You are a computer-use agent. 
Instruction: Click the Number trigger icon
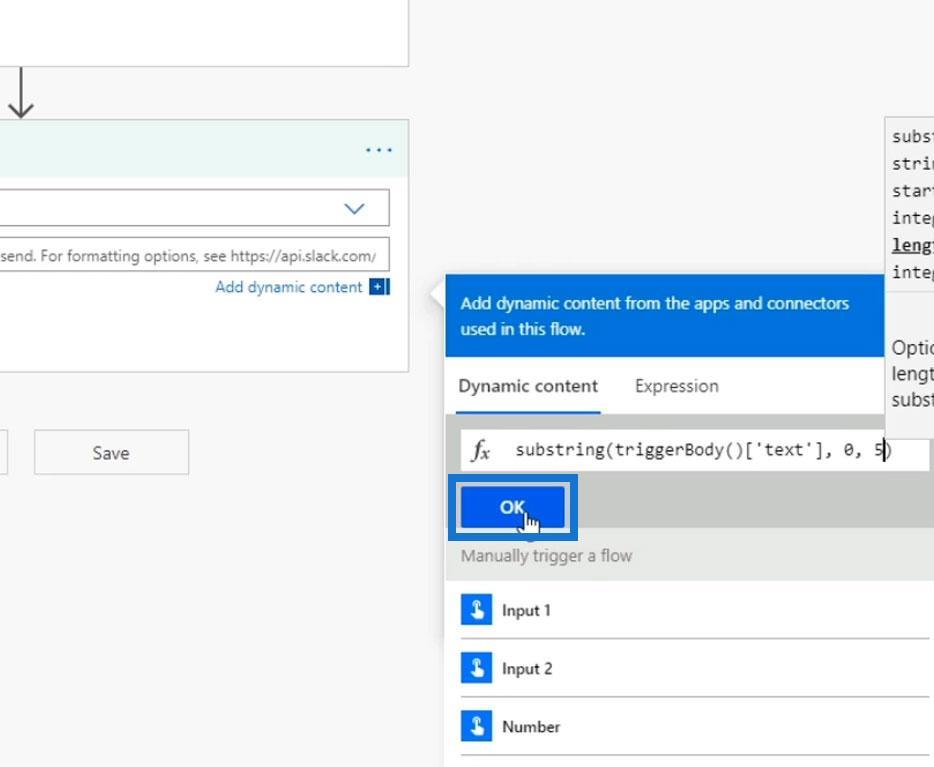click(477, 727)
